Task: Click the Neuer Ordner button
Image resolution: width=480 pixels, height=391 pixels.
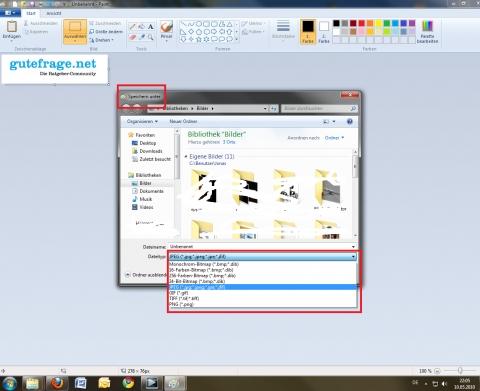Action: (183, 121)
